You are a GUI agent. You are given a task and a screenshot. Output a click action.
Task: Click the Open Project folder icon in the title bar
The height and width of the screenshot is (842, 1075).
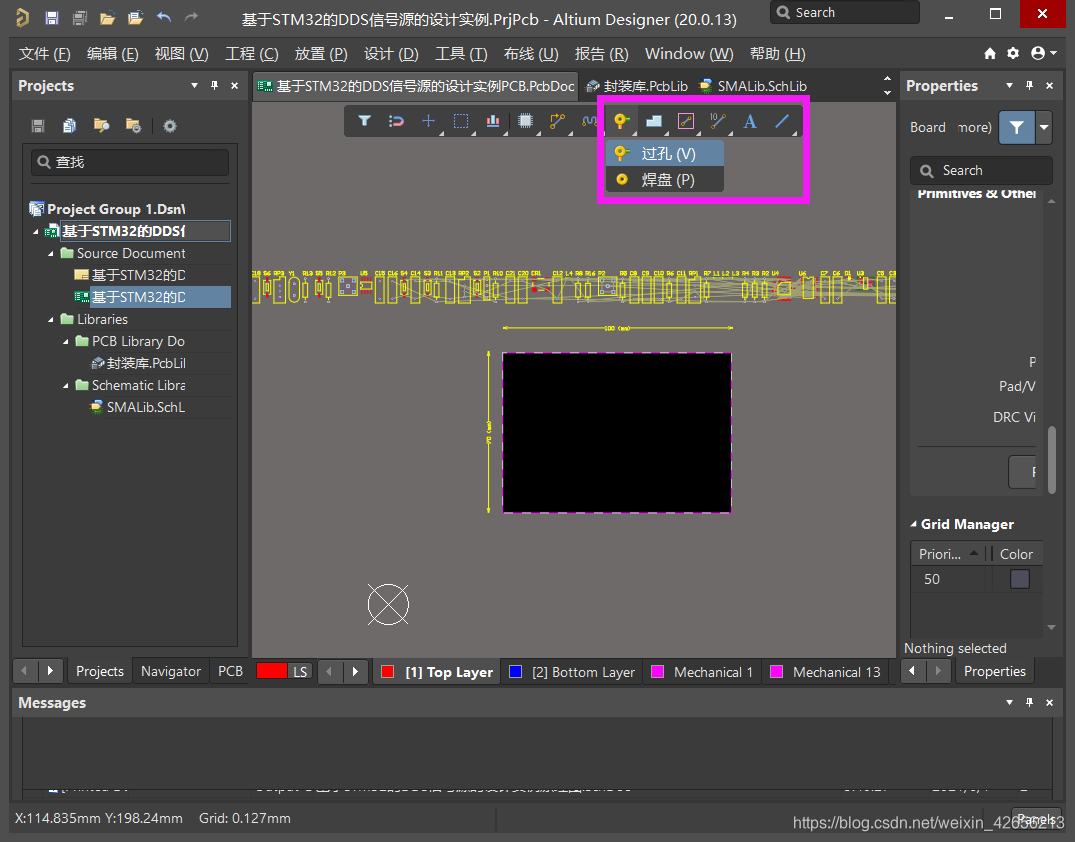(135, 18)
